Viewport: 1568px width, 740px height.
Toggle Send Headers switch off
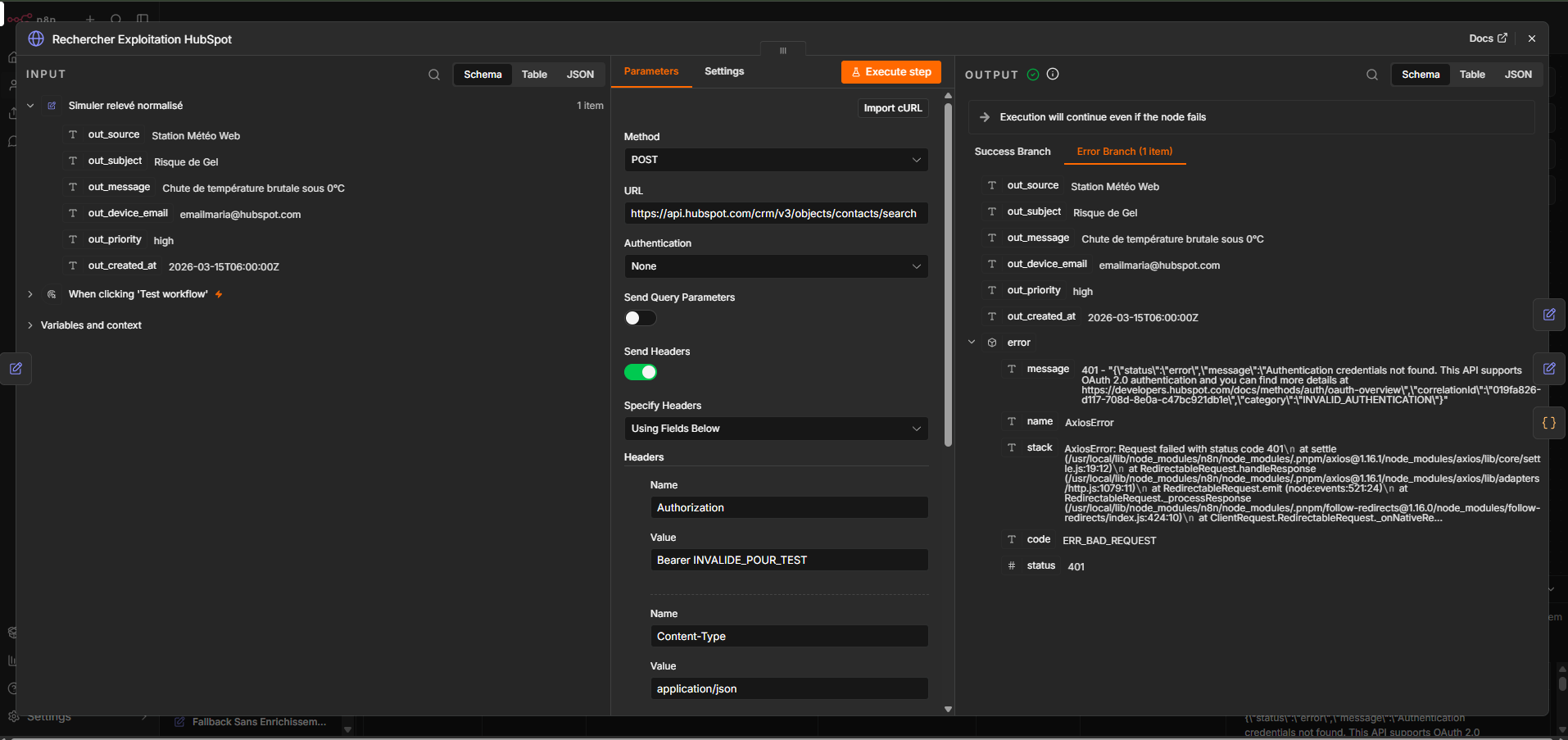click(x=641, y=372)
